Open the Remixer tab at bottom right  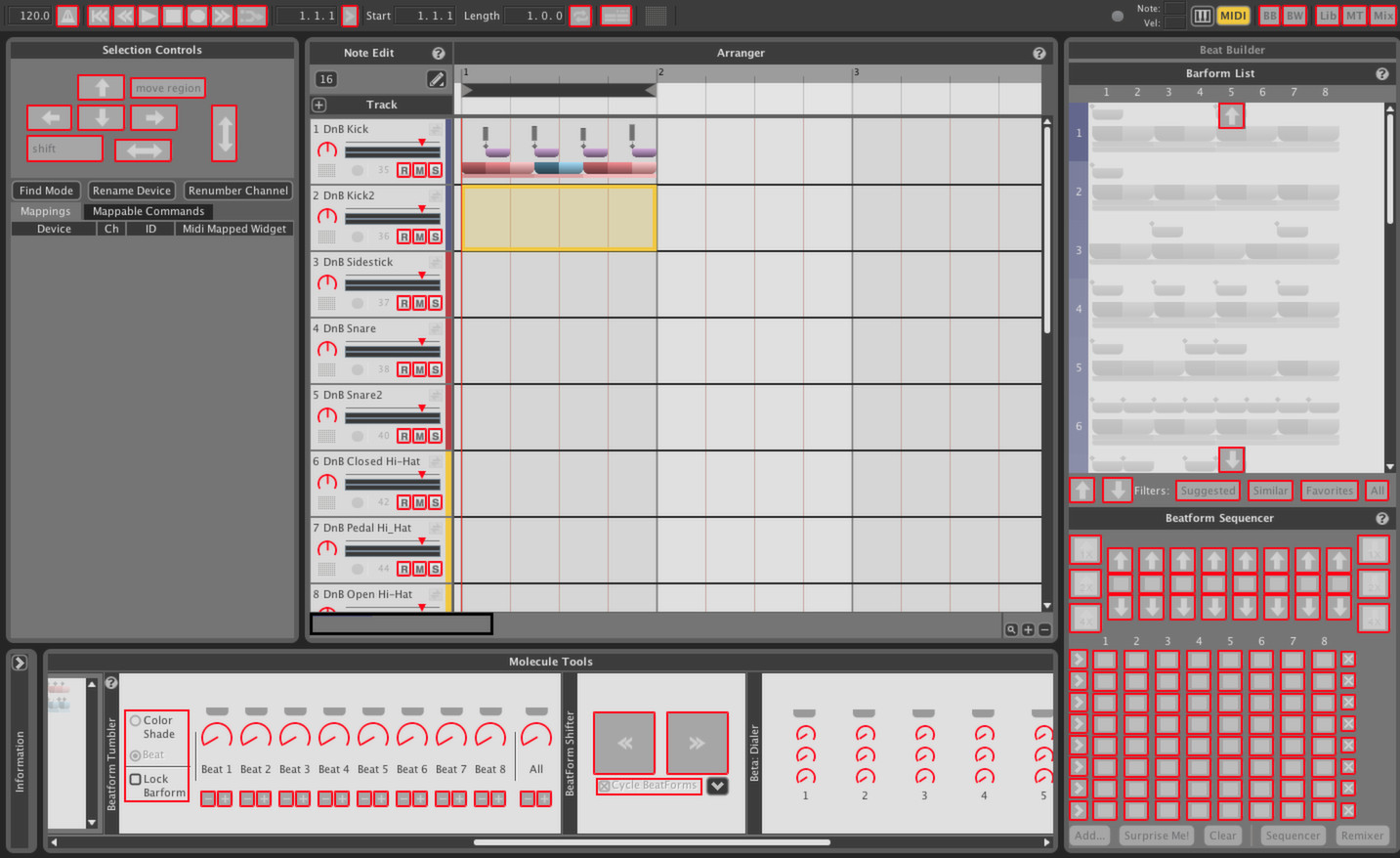[1362, 835]
